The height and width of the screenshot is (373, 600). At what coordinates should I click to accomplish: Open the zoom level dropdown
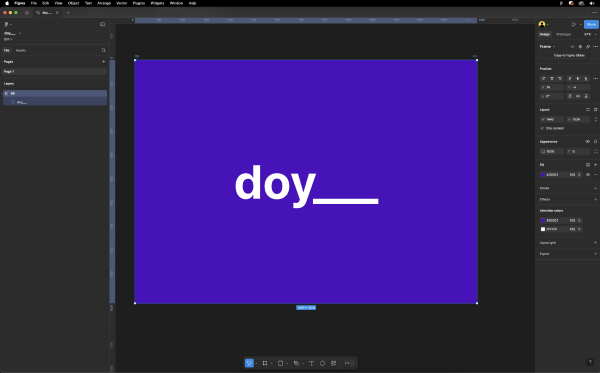(x=590, y=34)
